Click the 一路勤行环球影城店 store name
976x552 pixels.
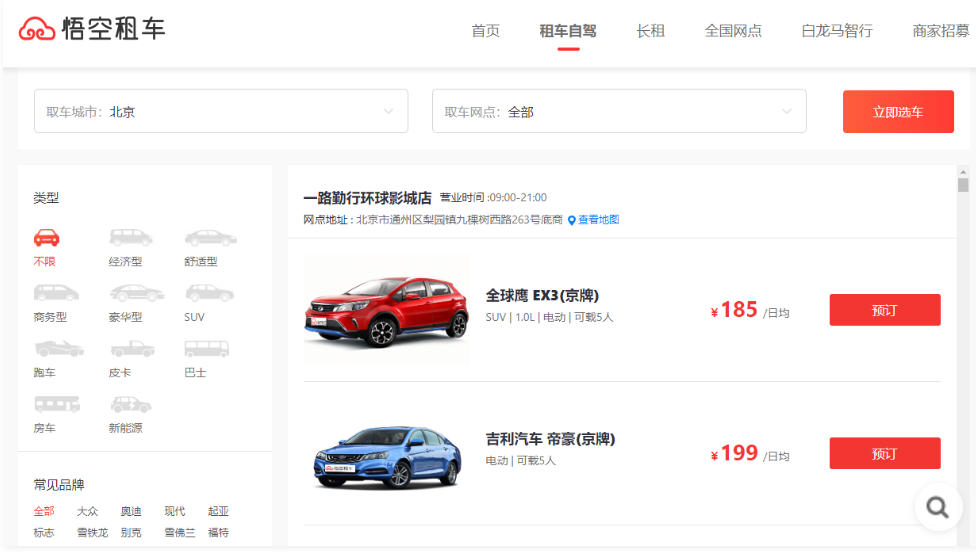367,198
